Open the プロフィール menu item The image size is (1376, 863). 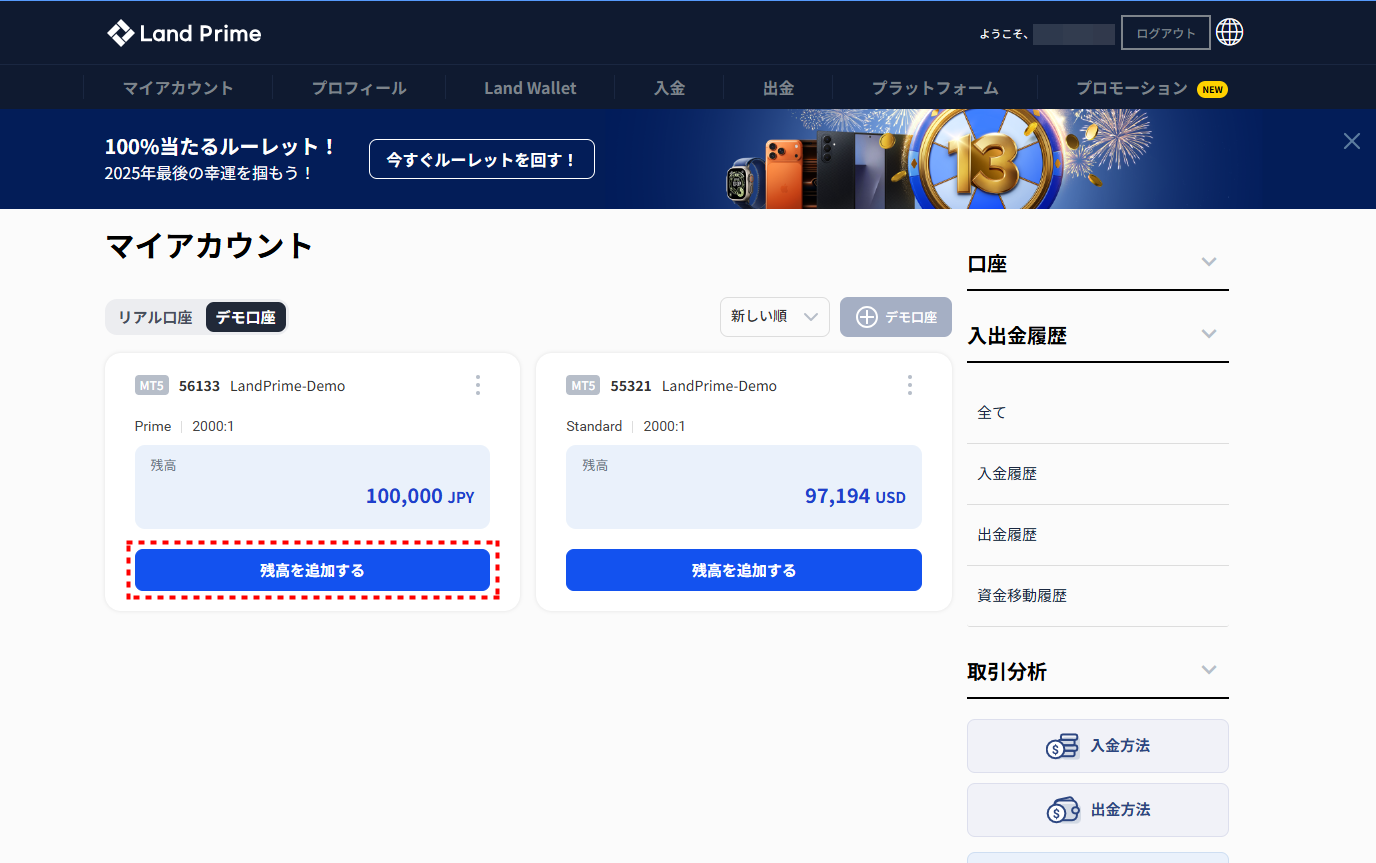click(359, 88)
